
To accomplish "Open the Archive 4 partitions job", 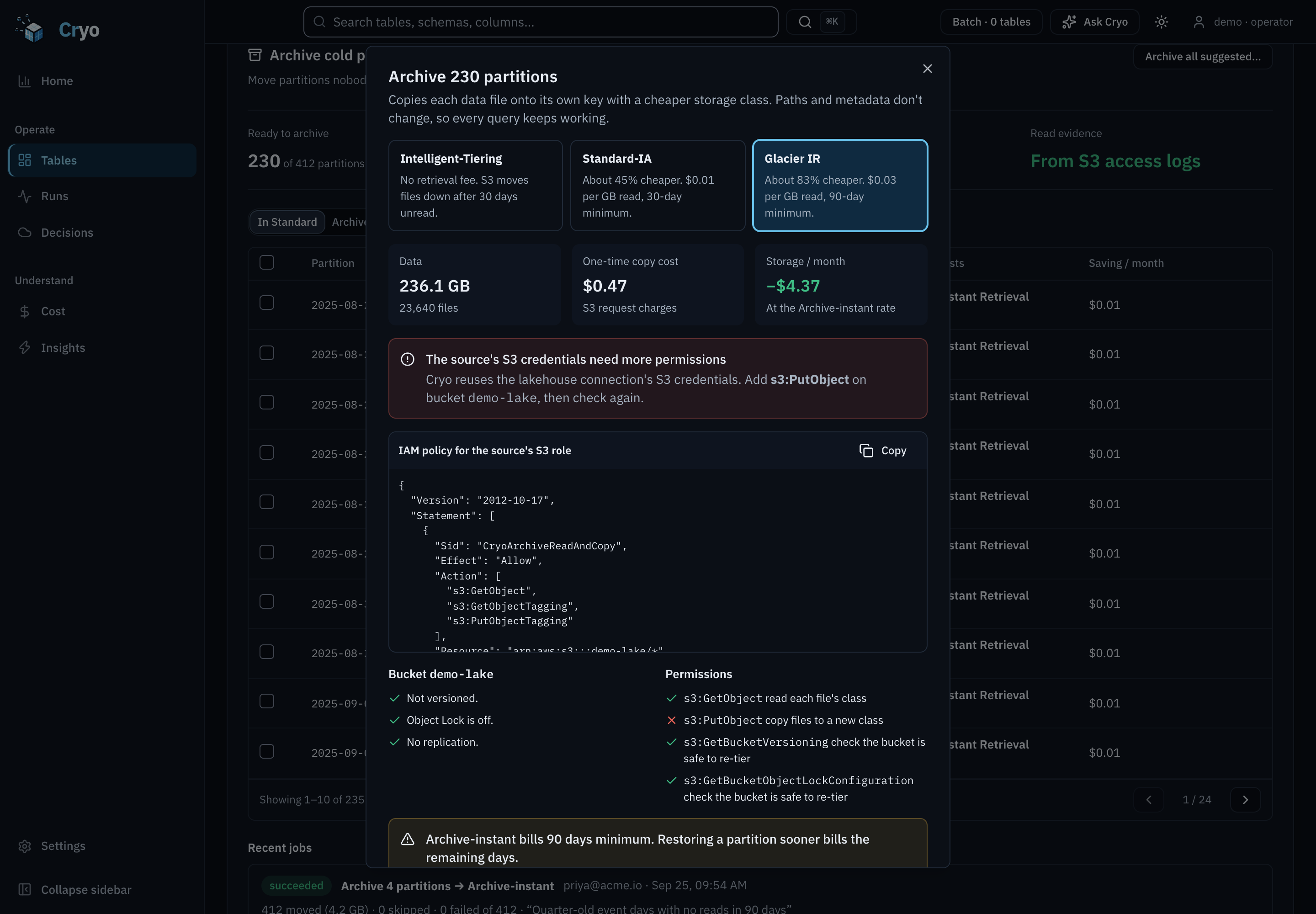I will [447, 886].
